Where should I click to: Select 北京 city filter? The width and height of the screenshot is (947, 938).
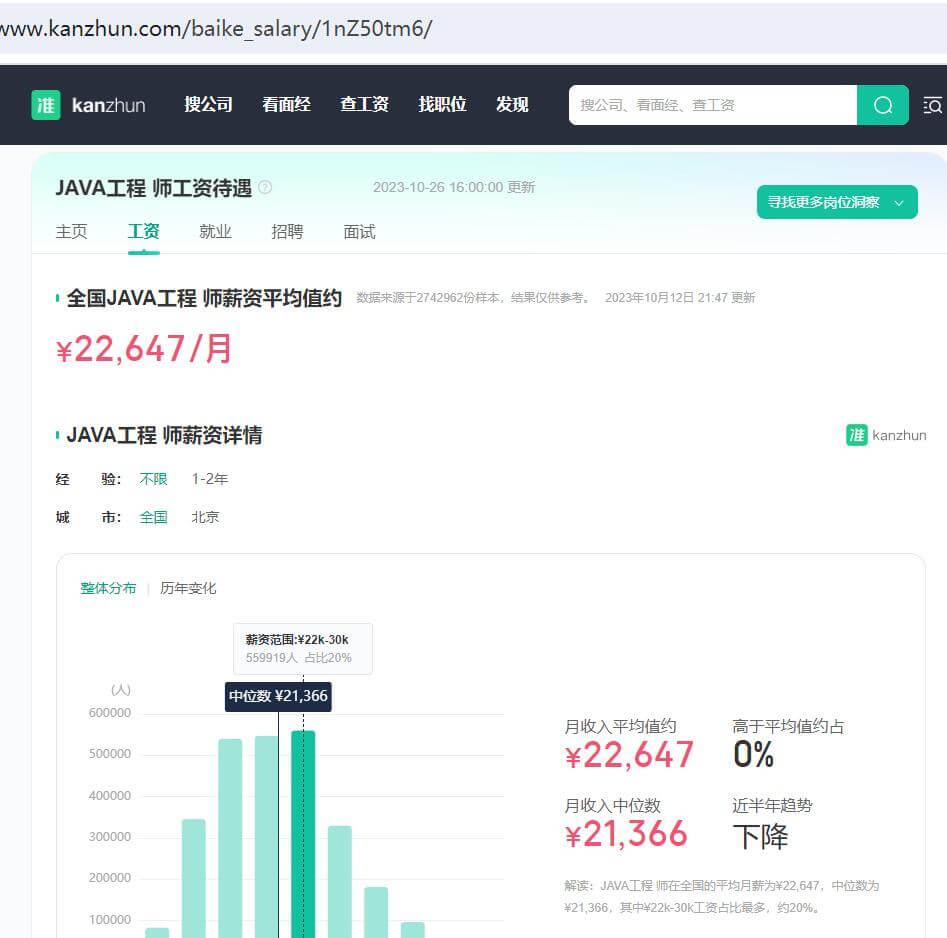[205, 518]
